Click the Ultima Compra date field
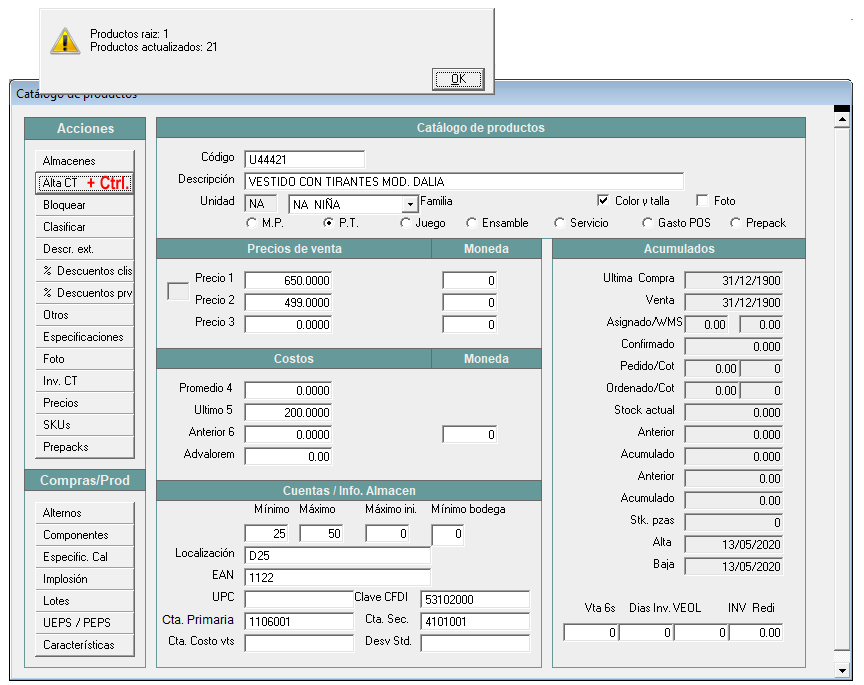The width and height of the screenshot is (864, 685). coord(733,281)
